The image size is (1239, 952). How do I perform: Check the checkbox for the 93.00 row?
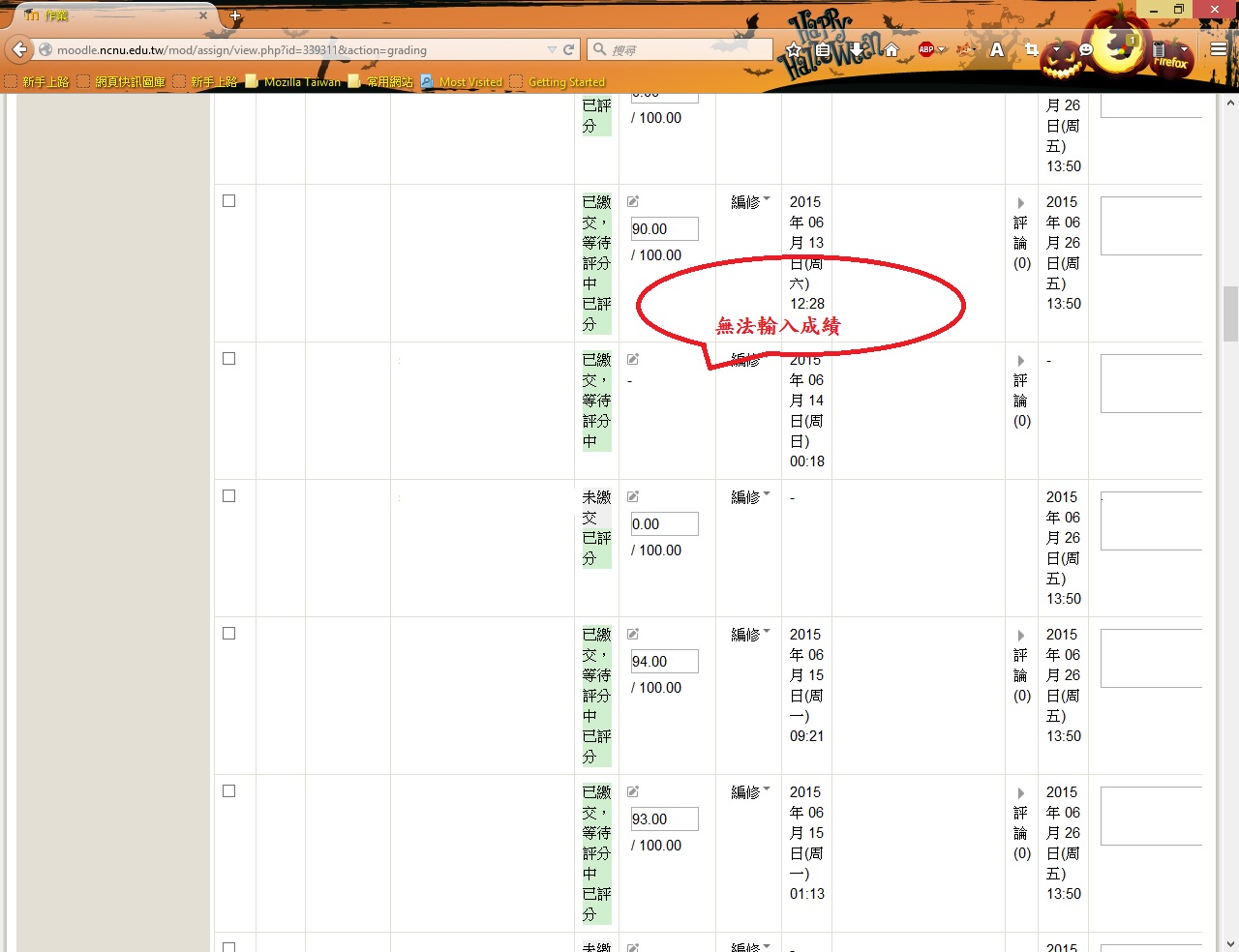click(229, 791)
